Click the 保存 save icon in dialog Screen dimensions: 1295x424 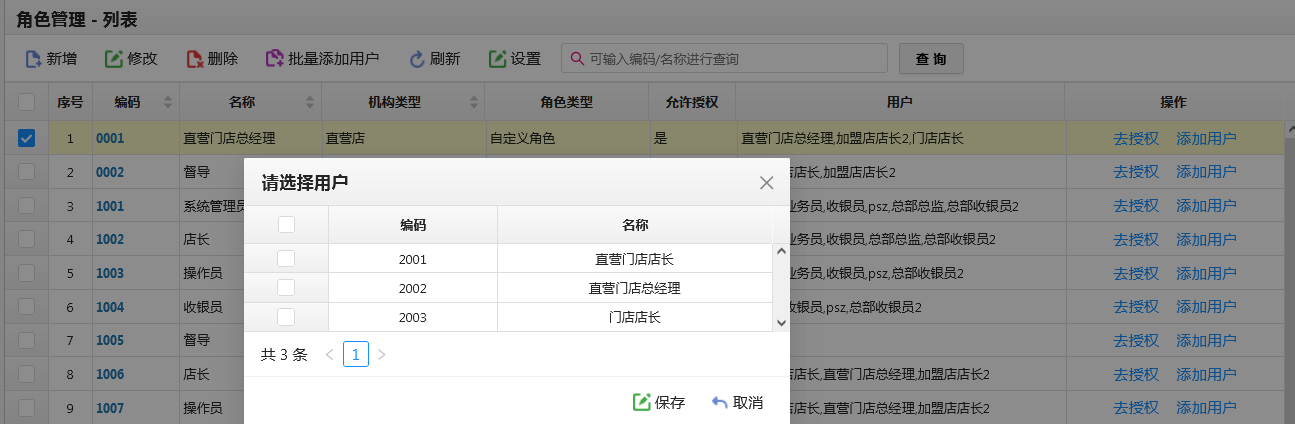(642, 402)
